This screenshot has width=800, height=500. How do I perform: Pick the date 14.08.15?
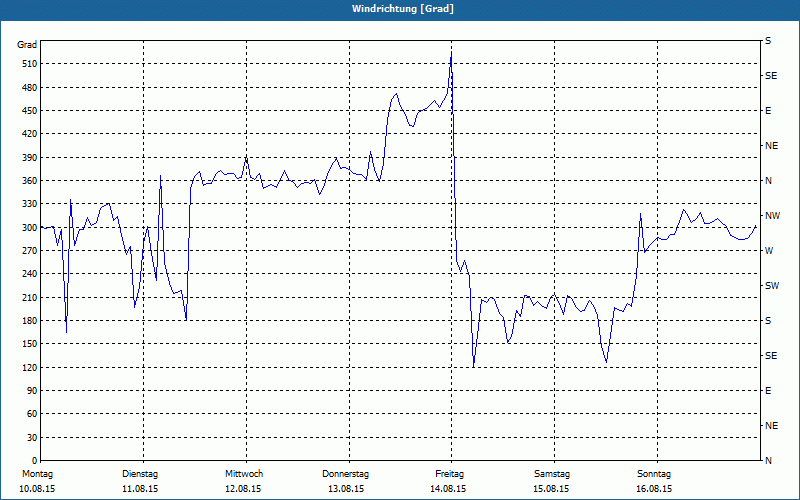(448, 489)
